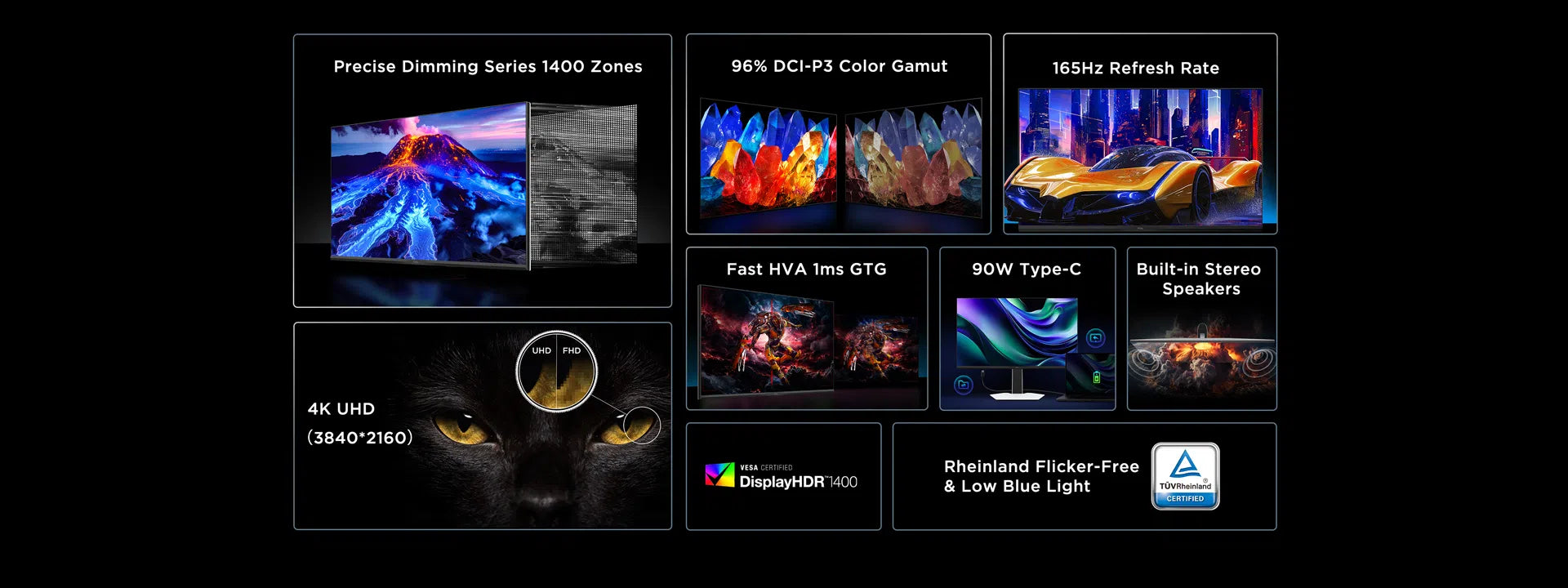Click the 90W Type-C heading
The width and height of the screenshot is (1568, 588).
(1027, 269)
